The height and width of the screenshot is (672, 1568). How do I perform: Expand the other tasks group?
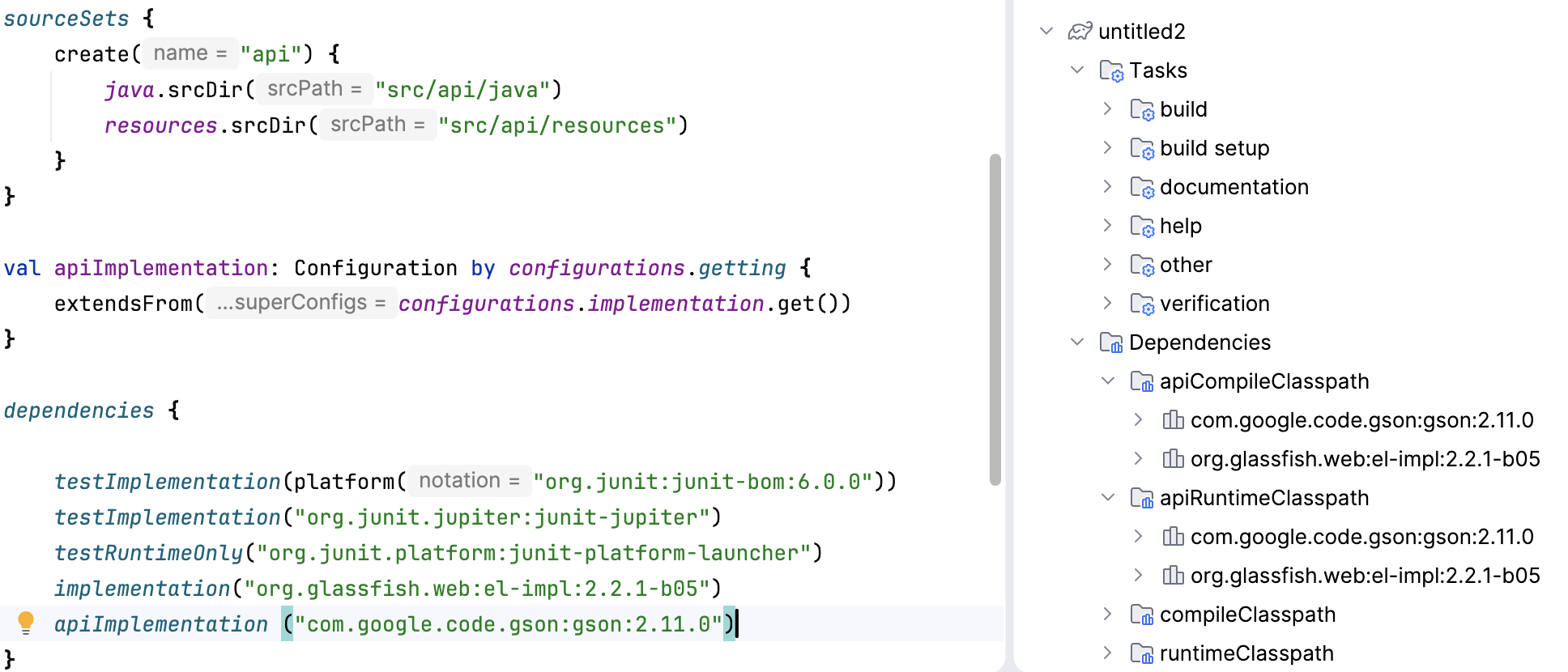point(1108,264)
